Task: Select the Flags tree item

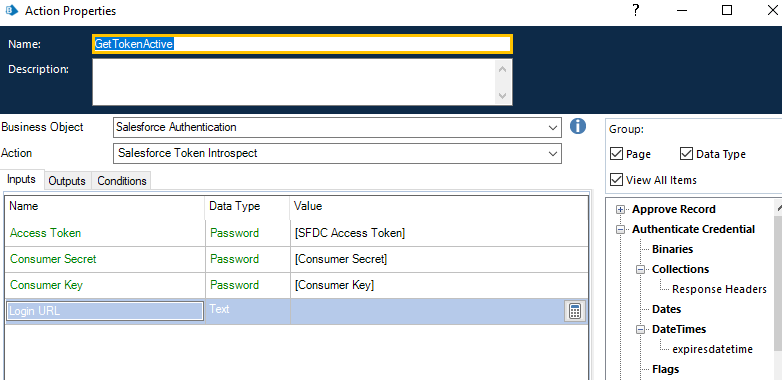Action: pyautogui.click(x=665, y=369)
